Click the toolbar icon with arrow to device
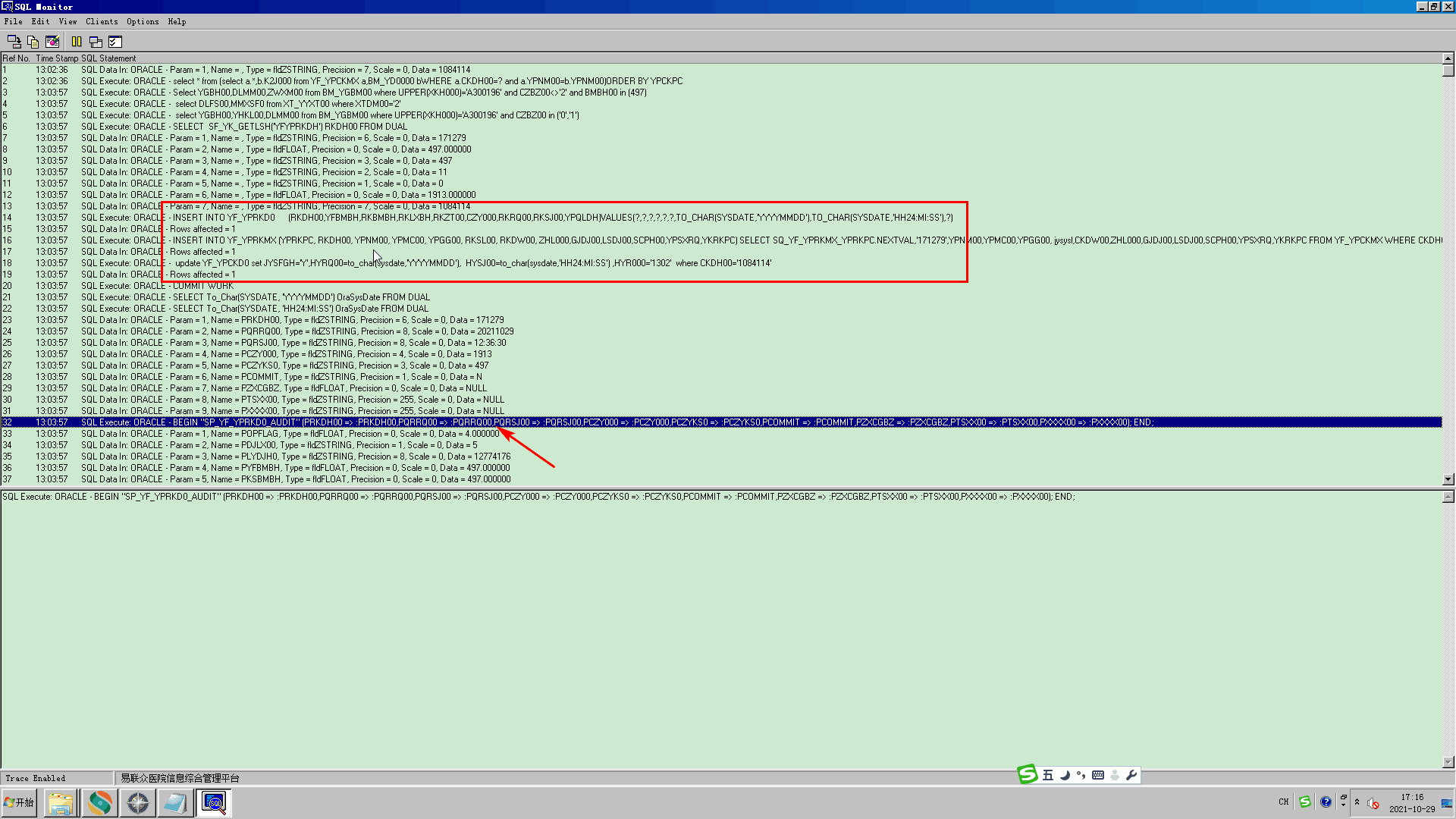 point(14,42)
